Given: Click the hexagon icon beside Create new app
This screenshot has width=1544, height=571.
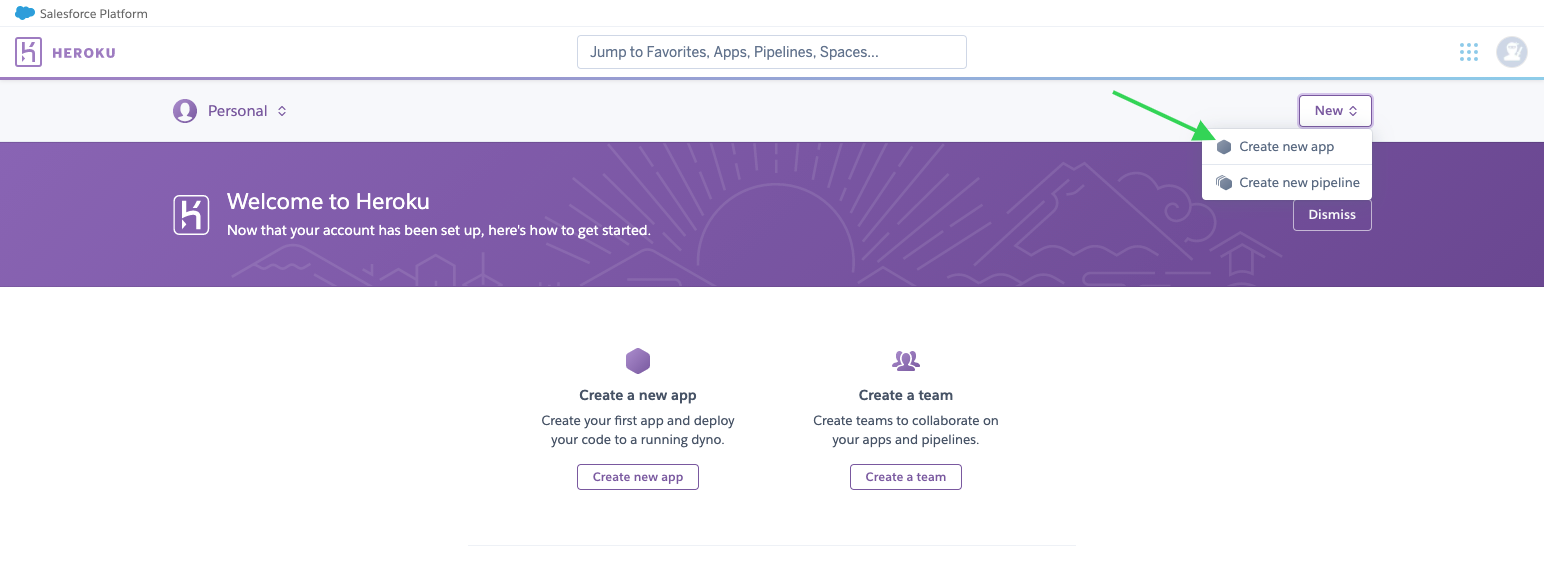Looking at the screenshot, I should coord(1223,147).
